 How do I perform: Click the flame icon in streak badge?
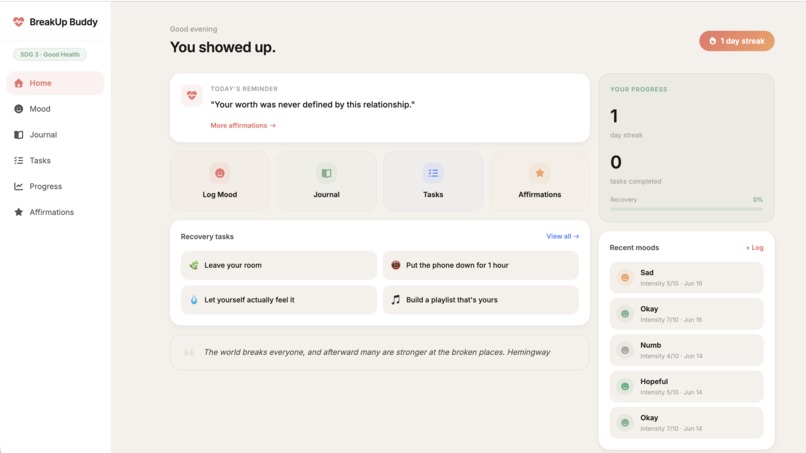tap(712, 41)
